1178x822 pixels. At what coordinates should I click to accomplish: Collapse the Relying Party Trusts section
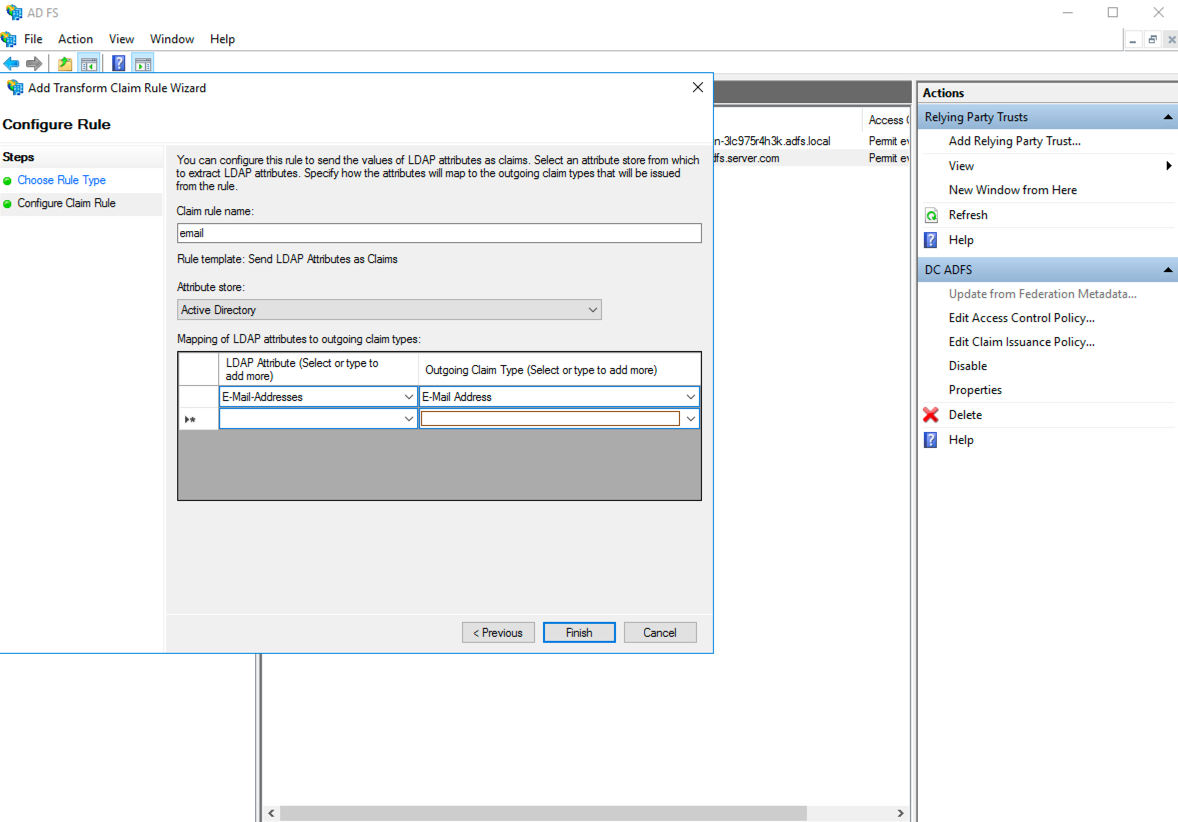pyautogui.click(x=1166, y=116)
